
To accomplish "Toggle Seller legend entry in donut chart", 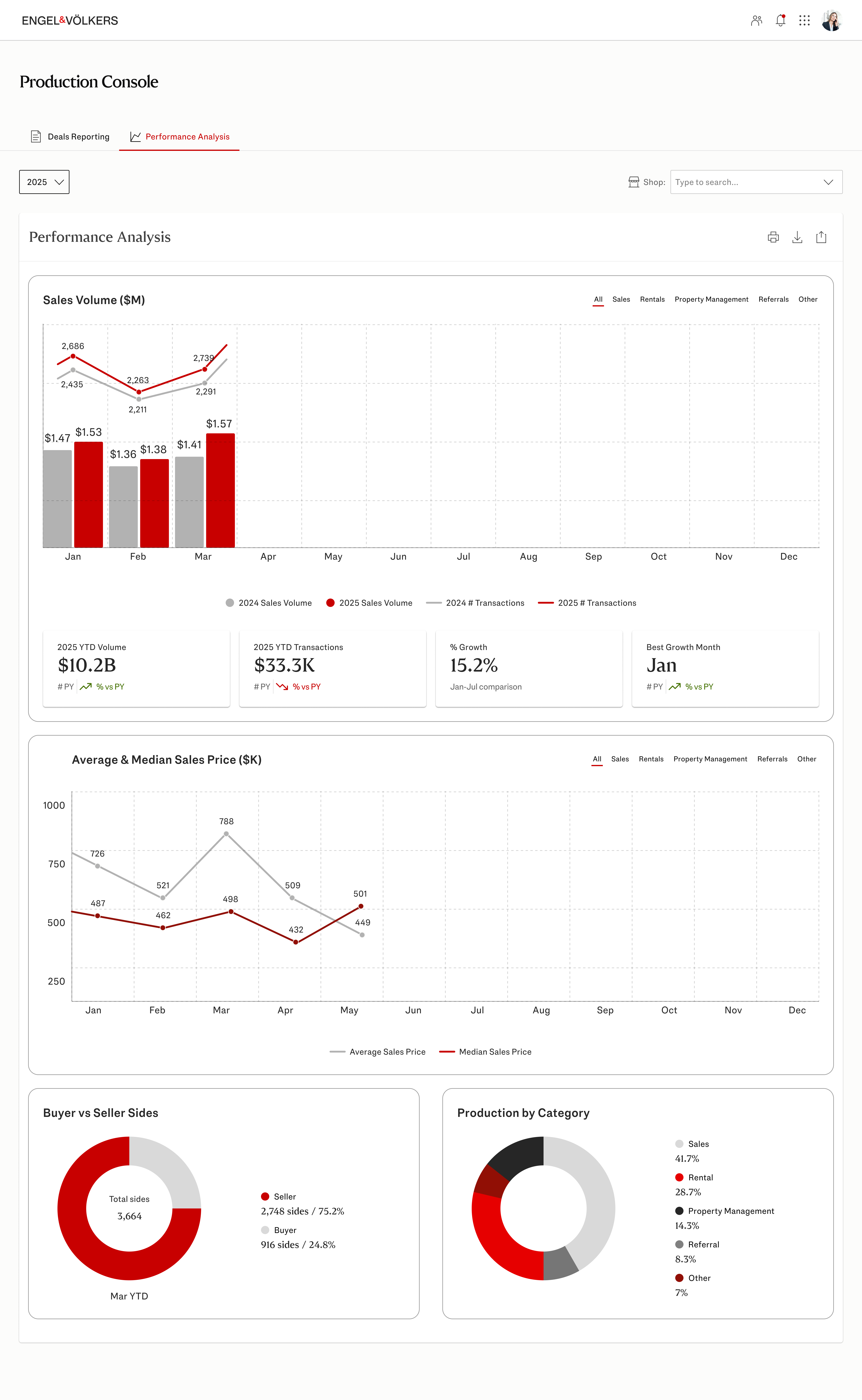I will tap(279, 1196).
